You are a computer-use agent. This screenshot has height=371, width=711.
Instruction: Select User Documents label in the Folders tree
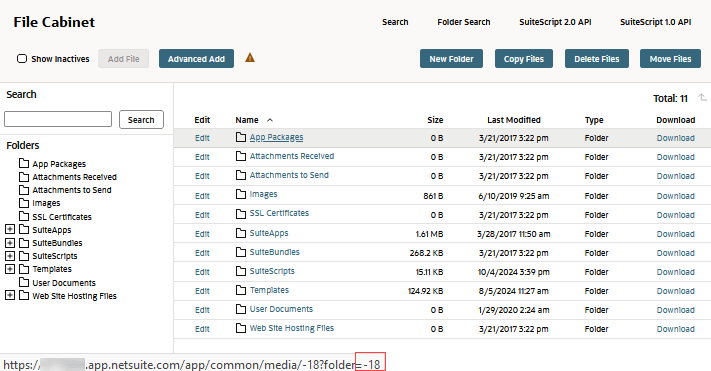pyautogui.click(x=64, y=283)
